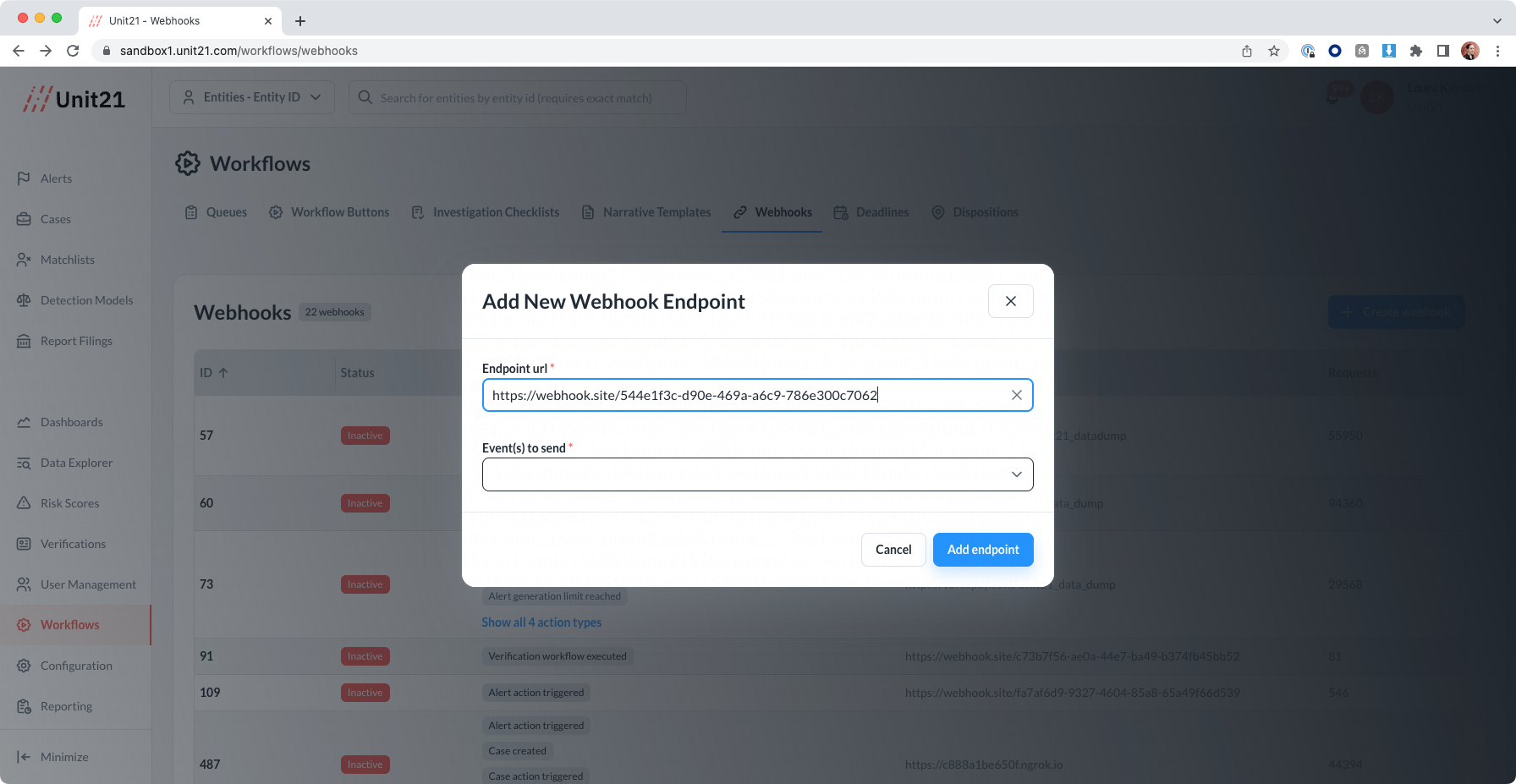Click Verification workflow executed tag
The height and width of the screenshot is (784, 1516).
tap(558, 656)
